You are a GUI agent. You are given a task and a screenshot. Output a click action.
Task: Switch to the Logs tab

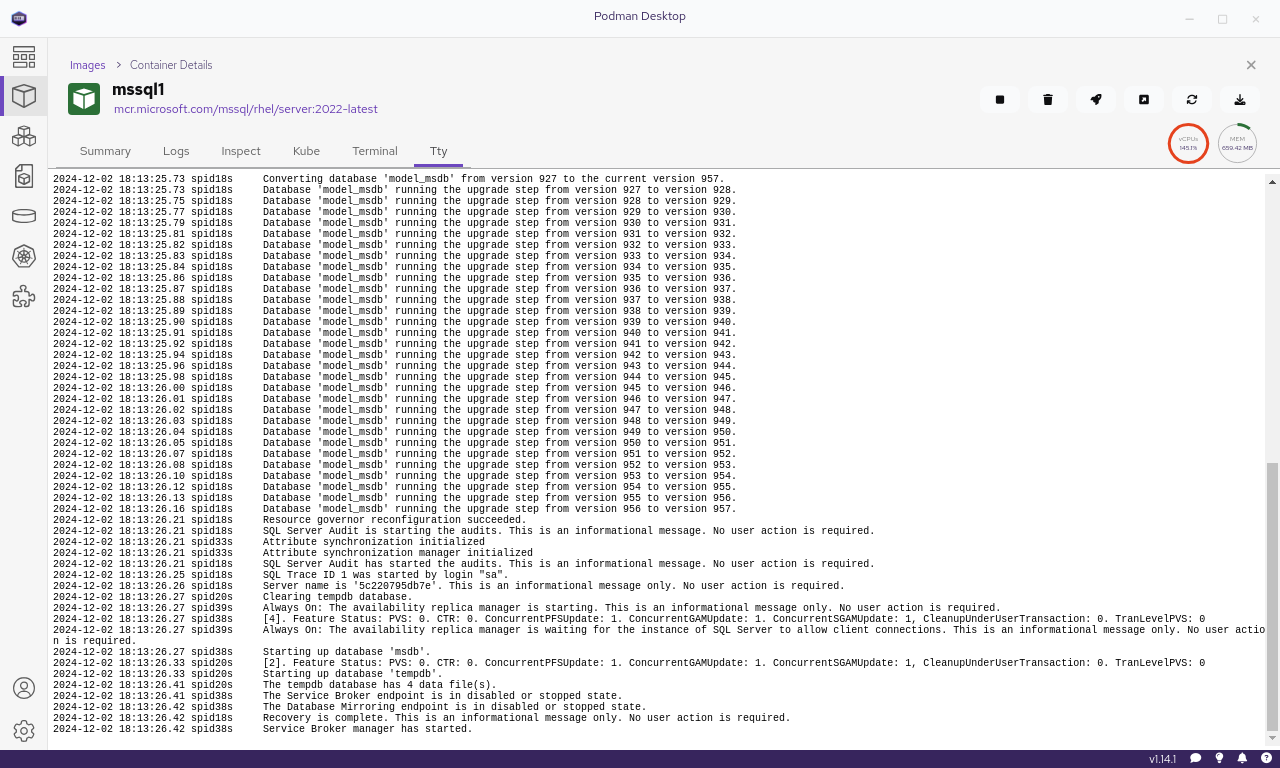pyautogui.click(x=176, y=151)
